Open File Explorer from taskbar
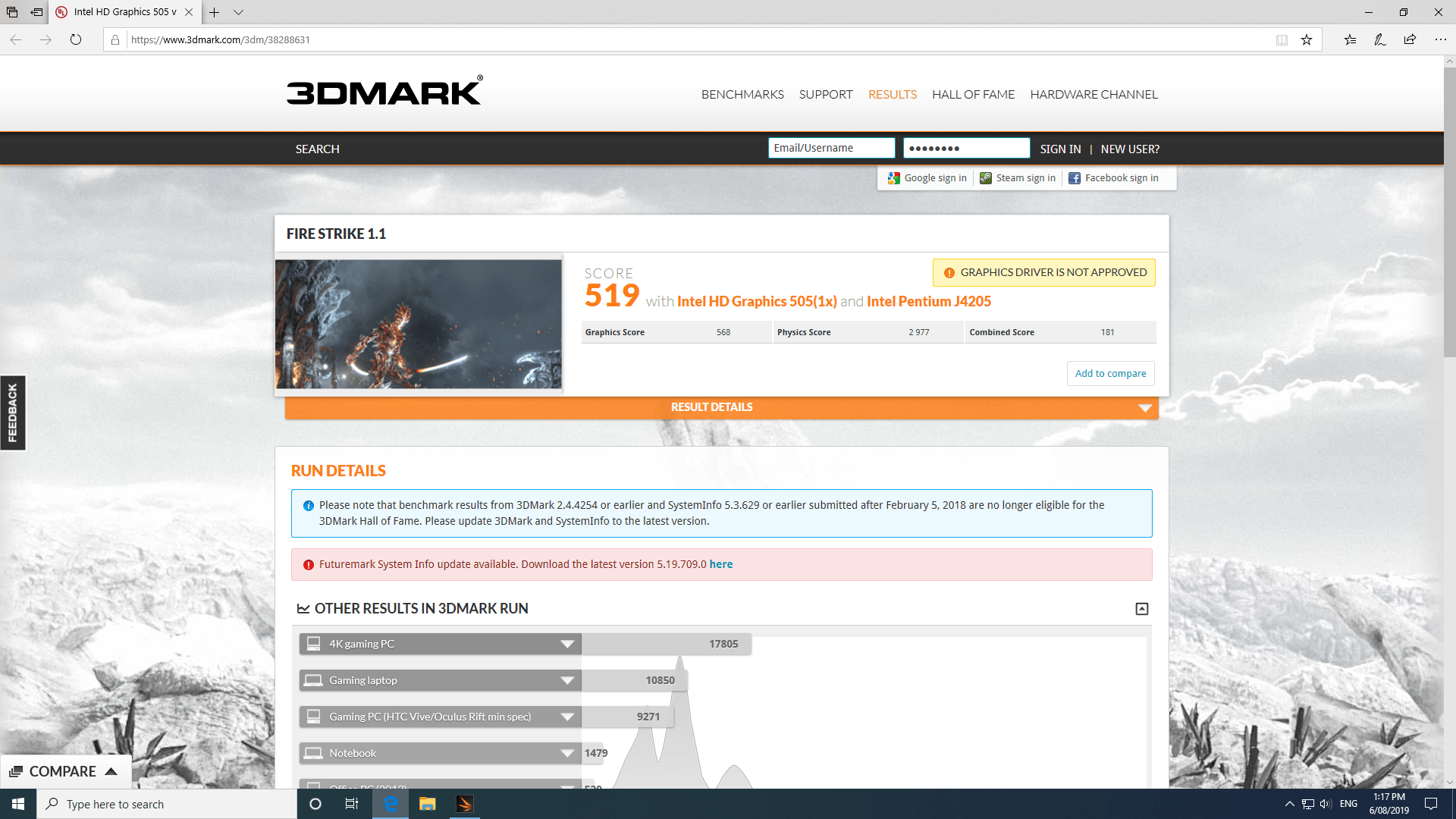Viewport: 1456px width, 819px height. pyautogui.click(x=428, y=804)
